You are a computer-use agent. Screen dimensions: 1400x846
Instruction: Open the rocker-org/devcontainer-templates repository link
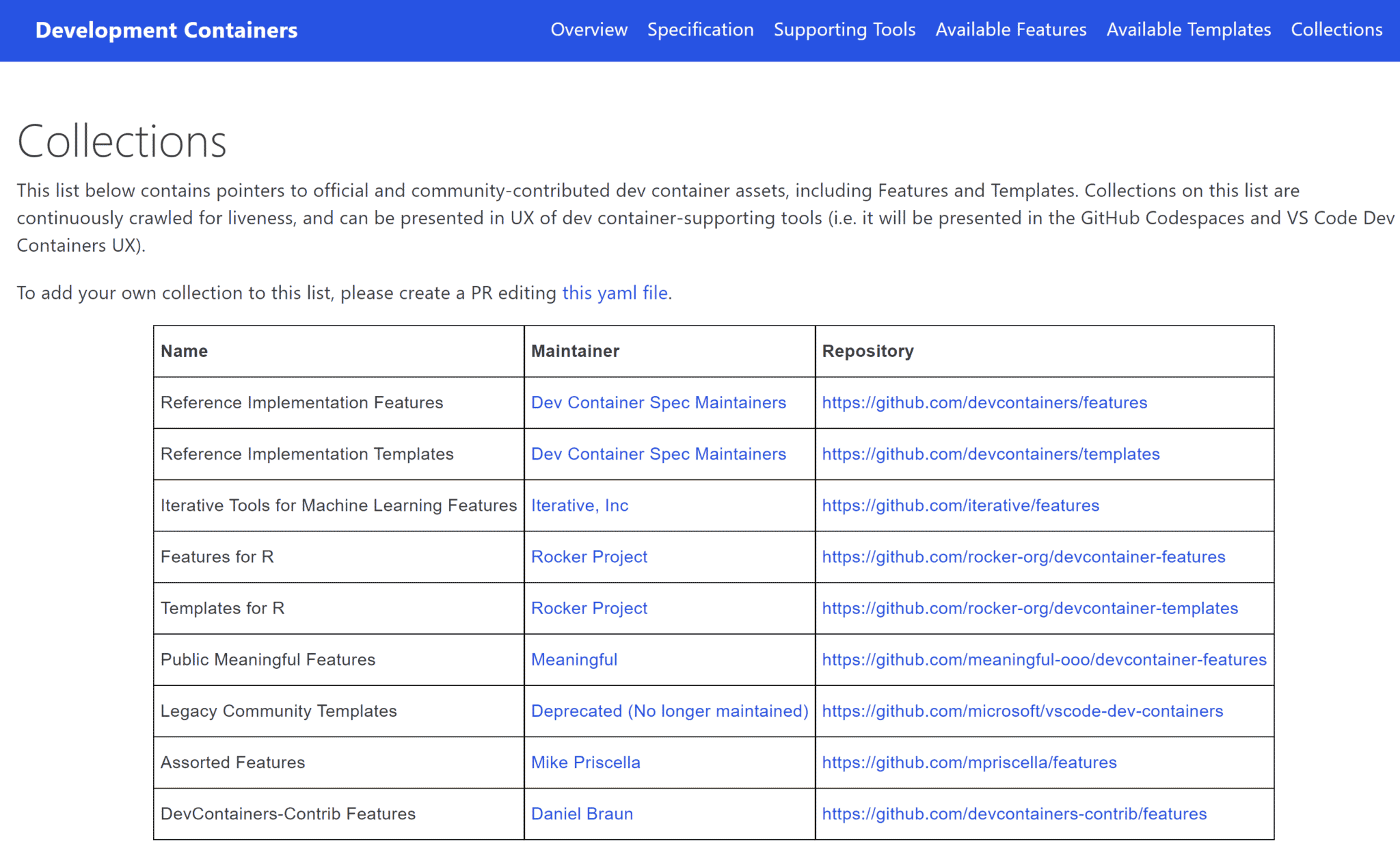1029,608
